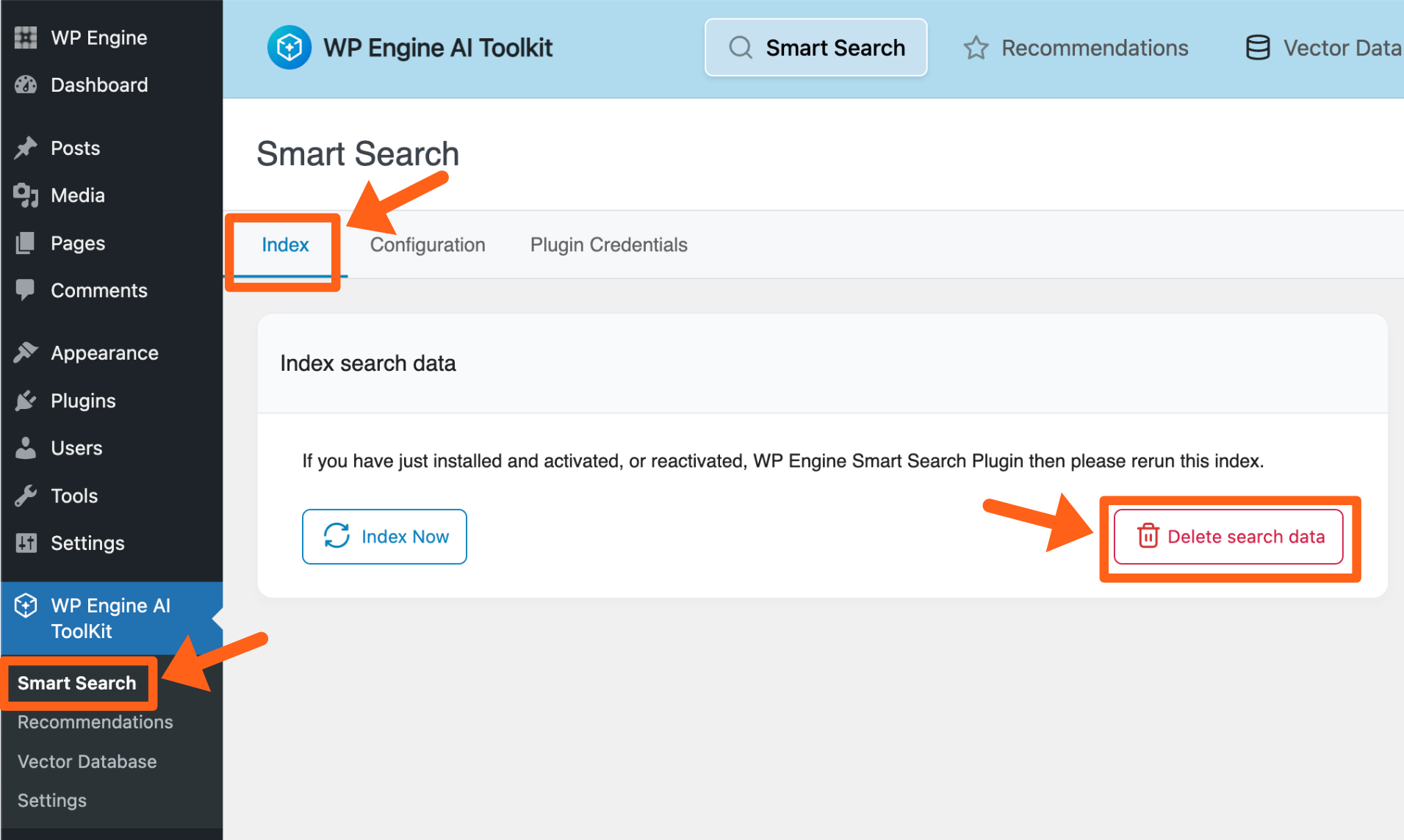Click the Media icon in sidebar
Image resolution: width=1404 pixels, height=840 pixels.
tap(26, 195)
